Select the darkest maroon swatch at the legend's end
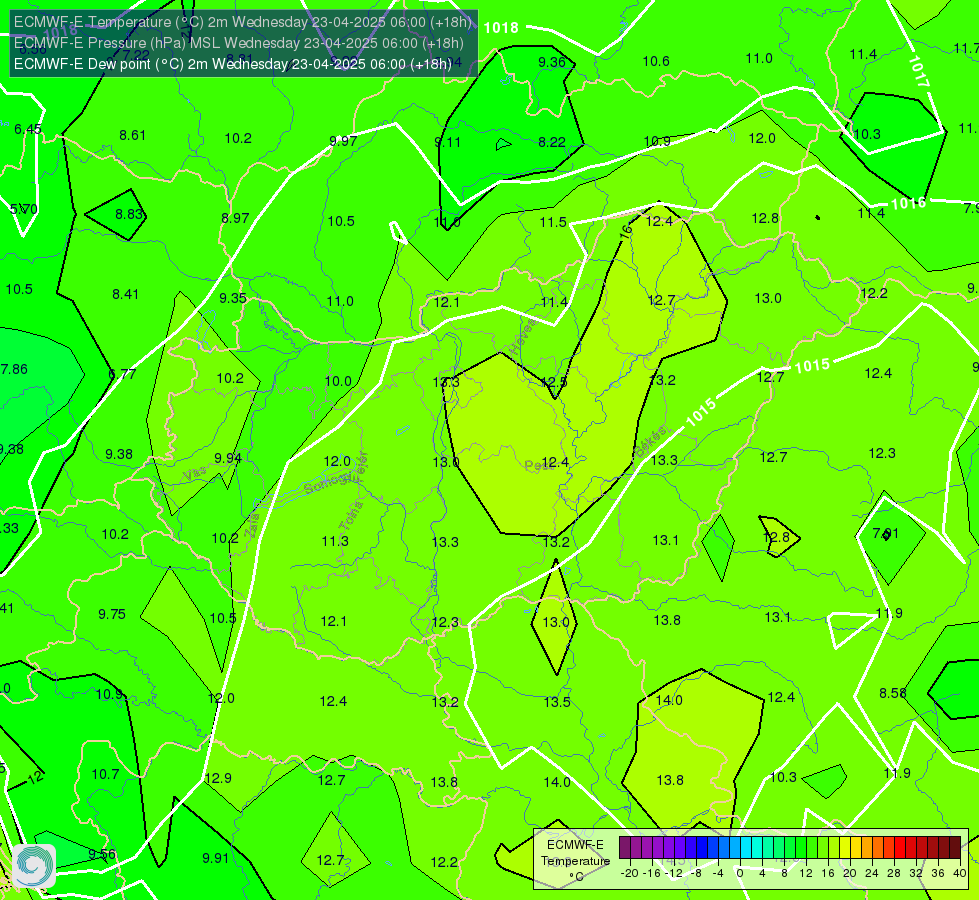 [955, 848]
